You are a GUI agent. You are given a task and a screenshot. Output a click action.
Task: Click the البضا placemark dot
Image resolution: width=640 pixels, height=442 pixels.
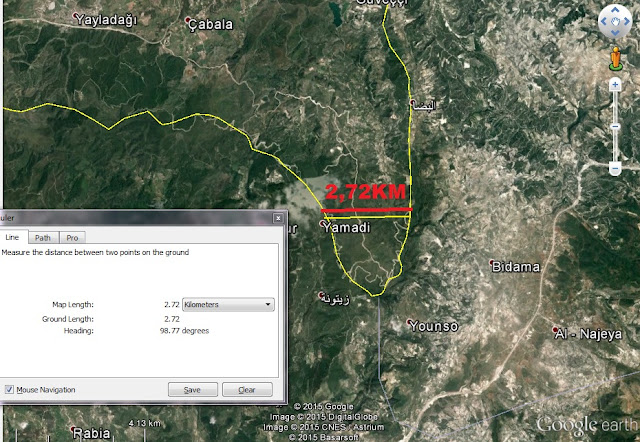pos(413,102)
